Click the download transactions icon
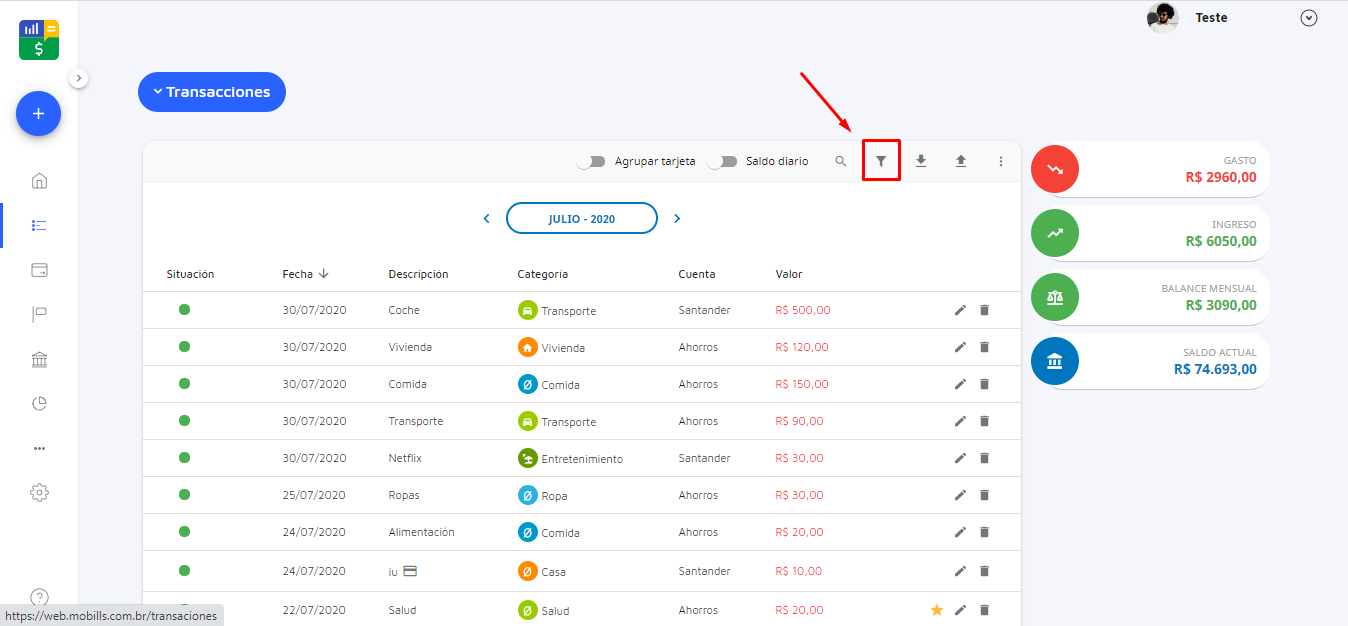The height and width of the screenshot is (626, 1348). click(921, 161)
